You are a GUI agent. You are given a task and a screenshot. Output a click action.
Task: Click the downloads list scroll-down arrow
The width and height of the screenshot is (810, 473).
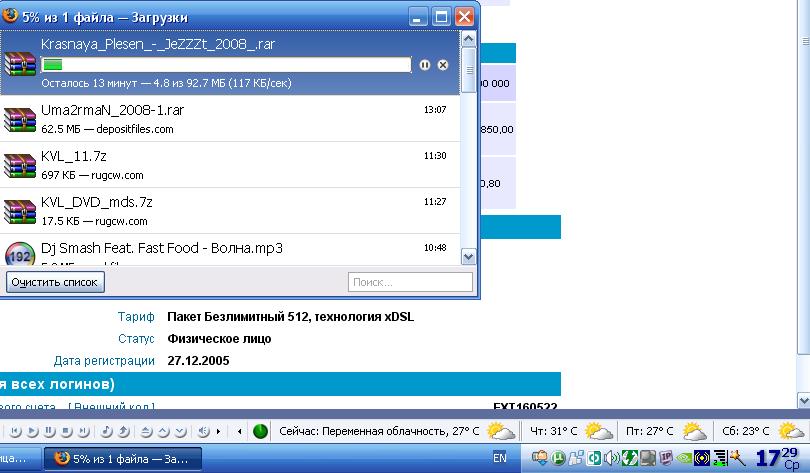point(469,257)
